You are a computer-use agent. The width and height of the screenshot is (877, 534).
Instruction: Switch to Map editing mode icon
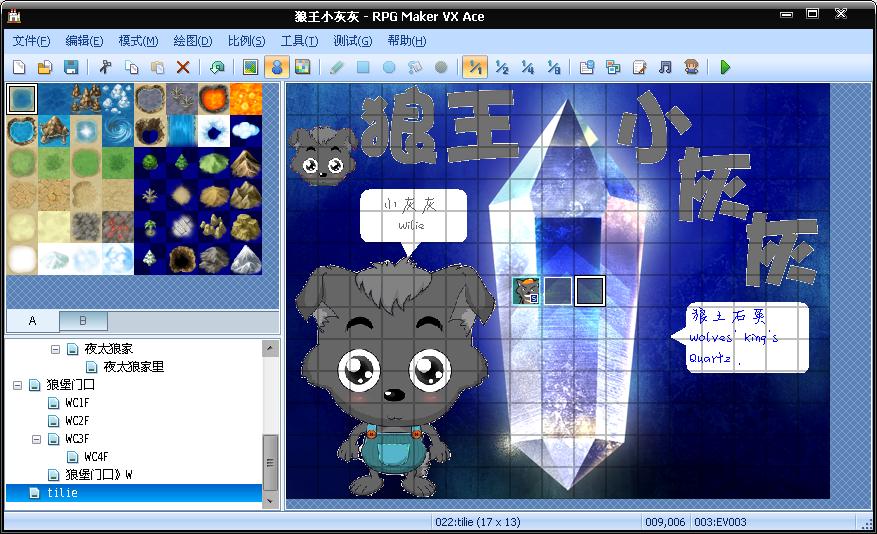[x=251, y=67]
